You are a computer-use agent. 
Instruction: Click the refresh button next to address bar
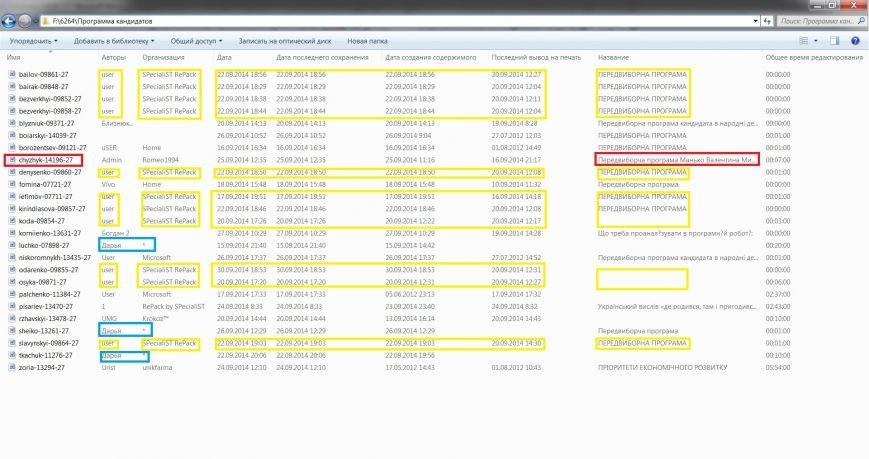[768, 21]
